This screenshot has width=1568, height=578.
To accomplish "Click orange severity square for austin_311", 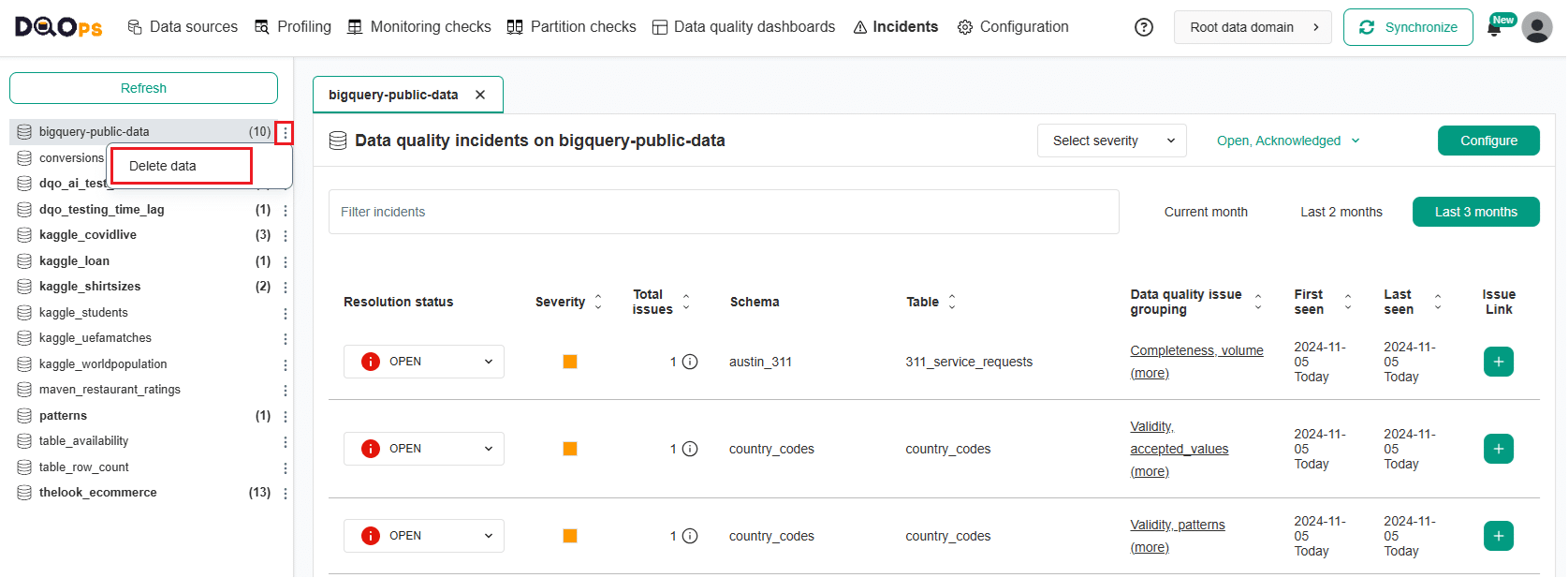I will [569, 362].
